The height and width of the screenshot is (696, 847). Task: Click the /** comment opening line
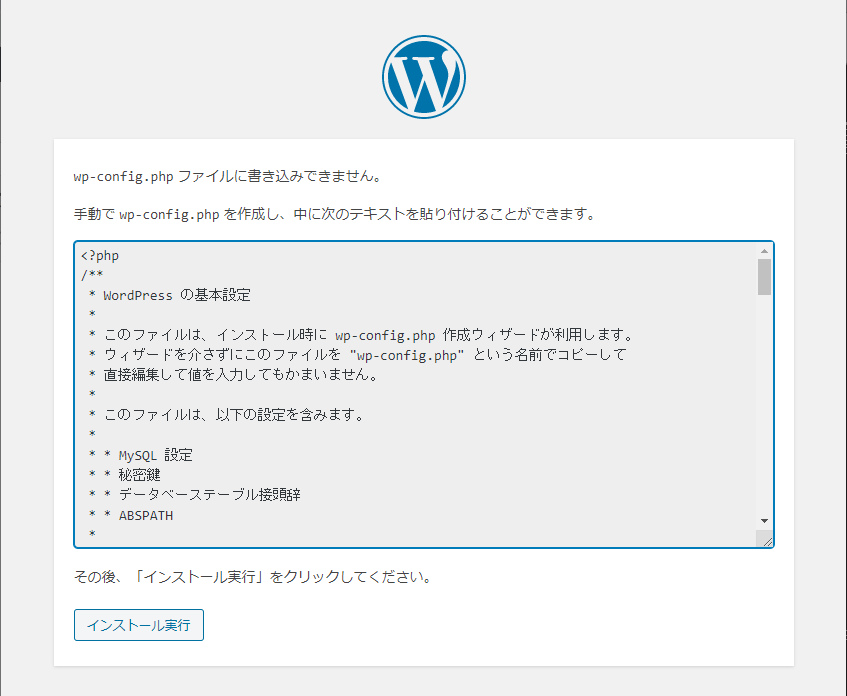(92, 275)
